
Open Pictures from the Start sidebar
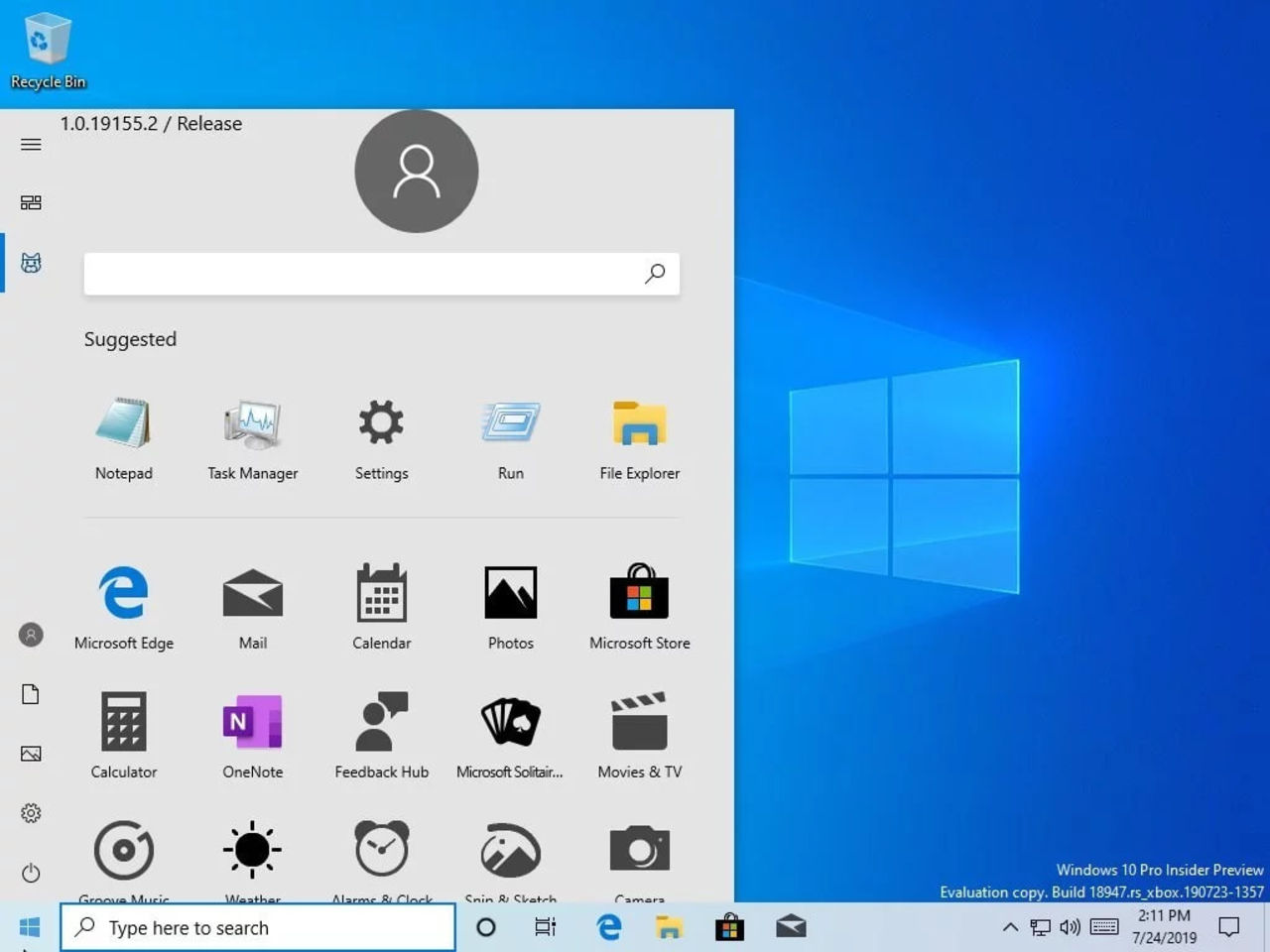click(x=31, y=754)
